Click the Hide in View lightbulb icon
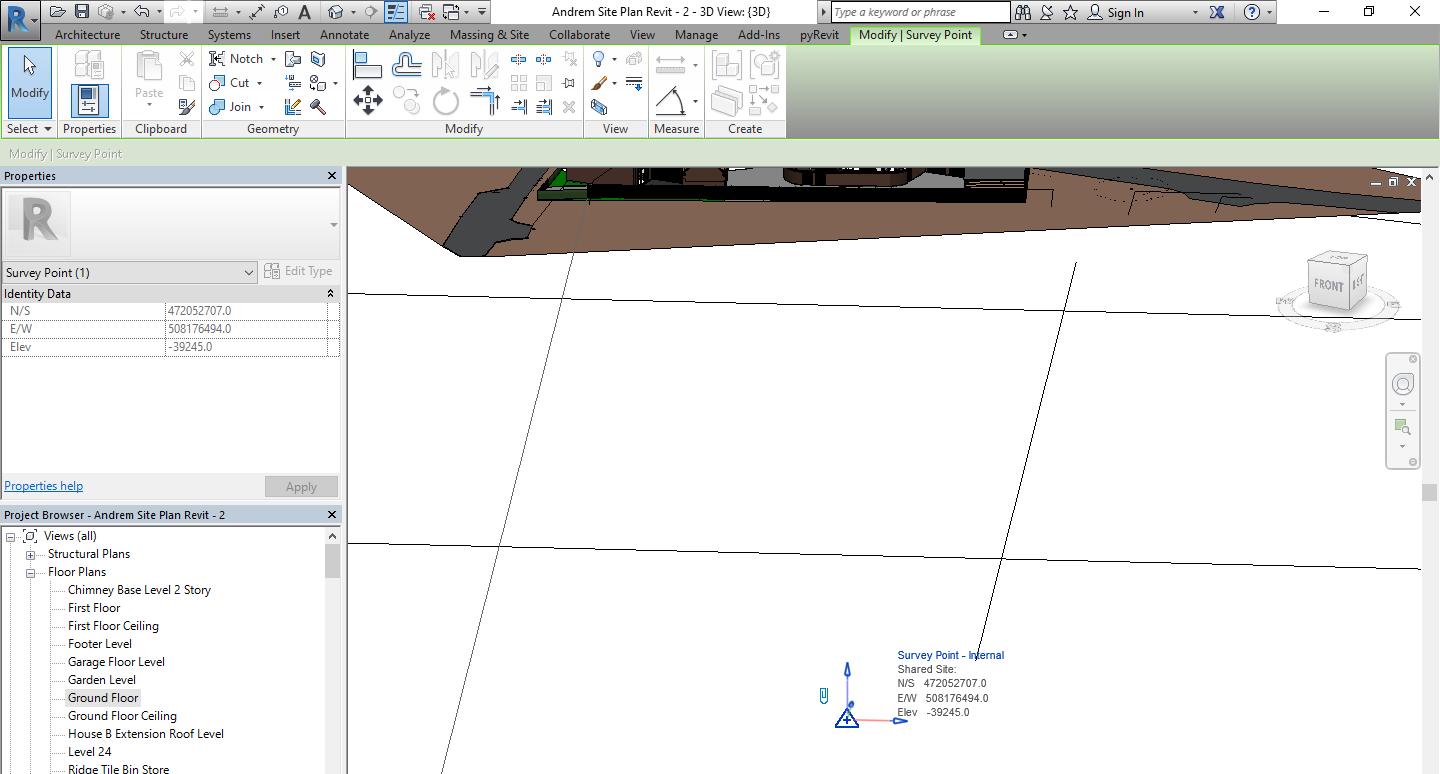The width and height of the screenshot is (1440, 774). coord(599,60)
